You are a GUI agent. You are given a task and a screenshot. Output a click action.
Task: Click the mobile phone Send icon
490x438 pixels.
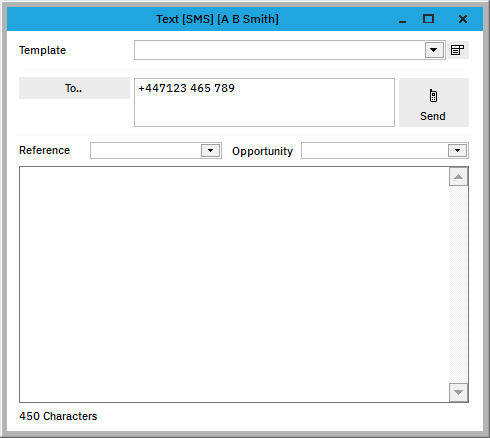tap(433, 96)
